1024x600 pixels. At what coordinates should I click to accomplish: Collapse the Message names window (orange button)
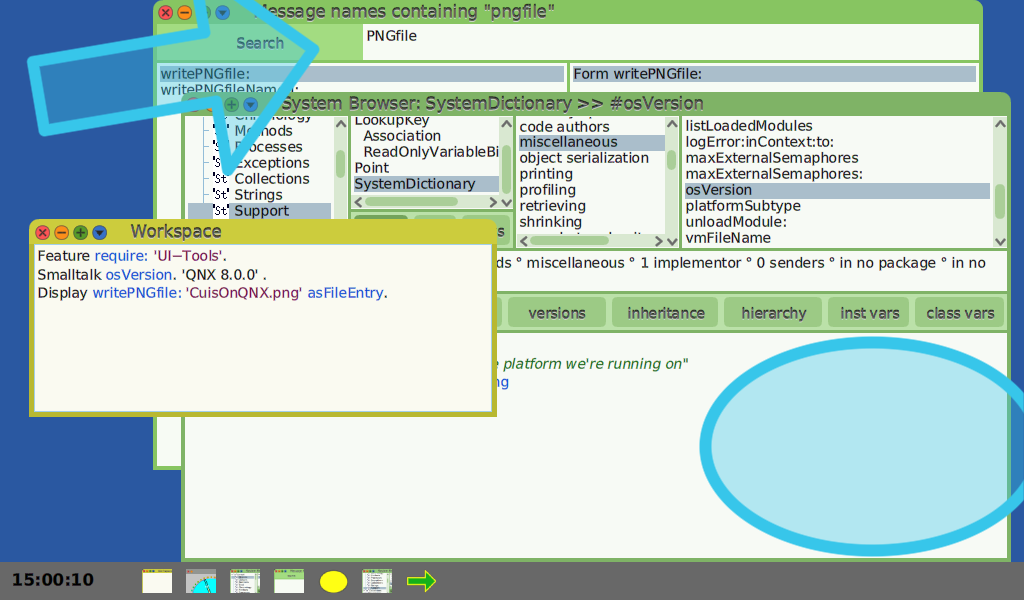(185, 13)
